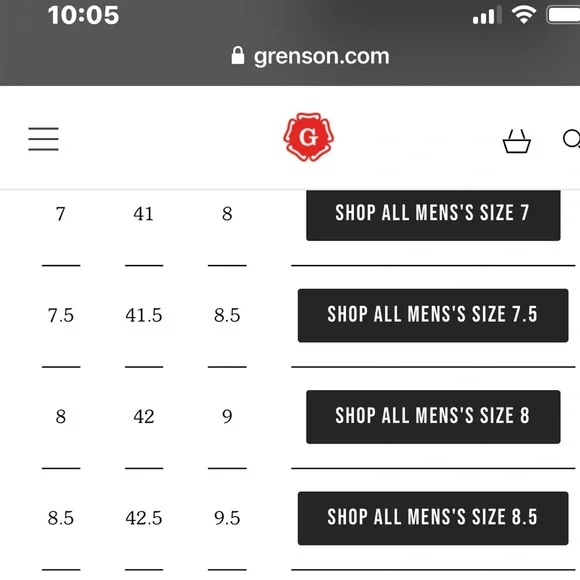580x580 pixels.
Task: Click Shop All Mens's Size 8 button
Action: (433, 417)
